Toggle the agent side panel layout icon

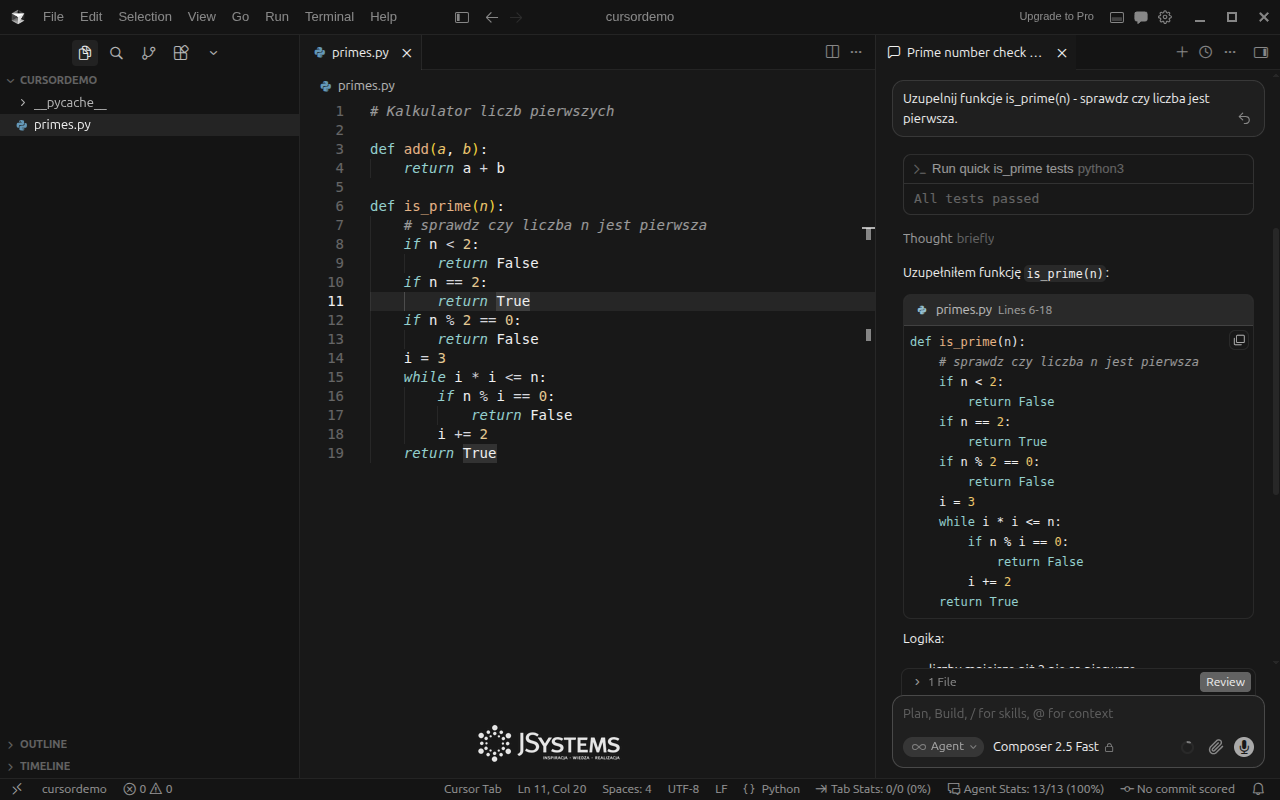[1260, 52]
